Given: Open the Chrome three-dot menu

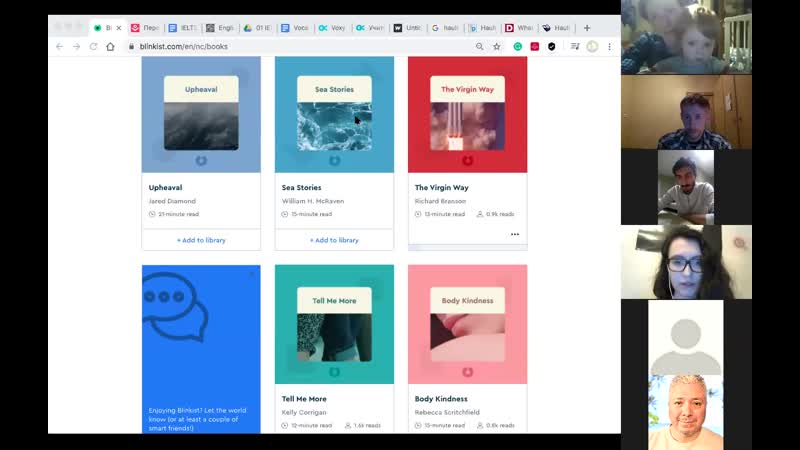Looking at the screenshot, I should pyautogui.click(x=609, y=46).
